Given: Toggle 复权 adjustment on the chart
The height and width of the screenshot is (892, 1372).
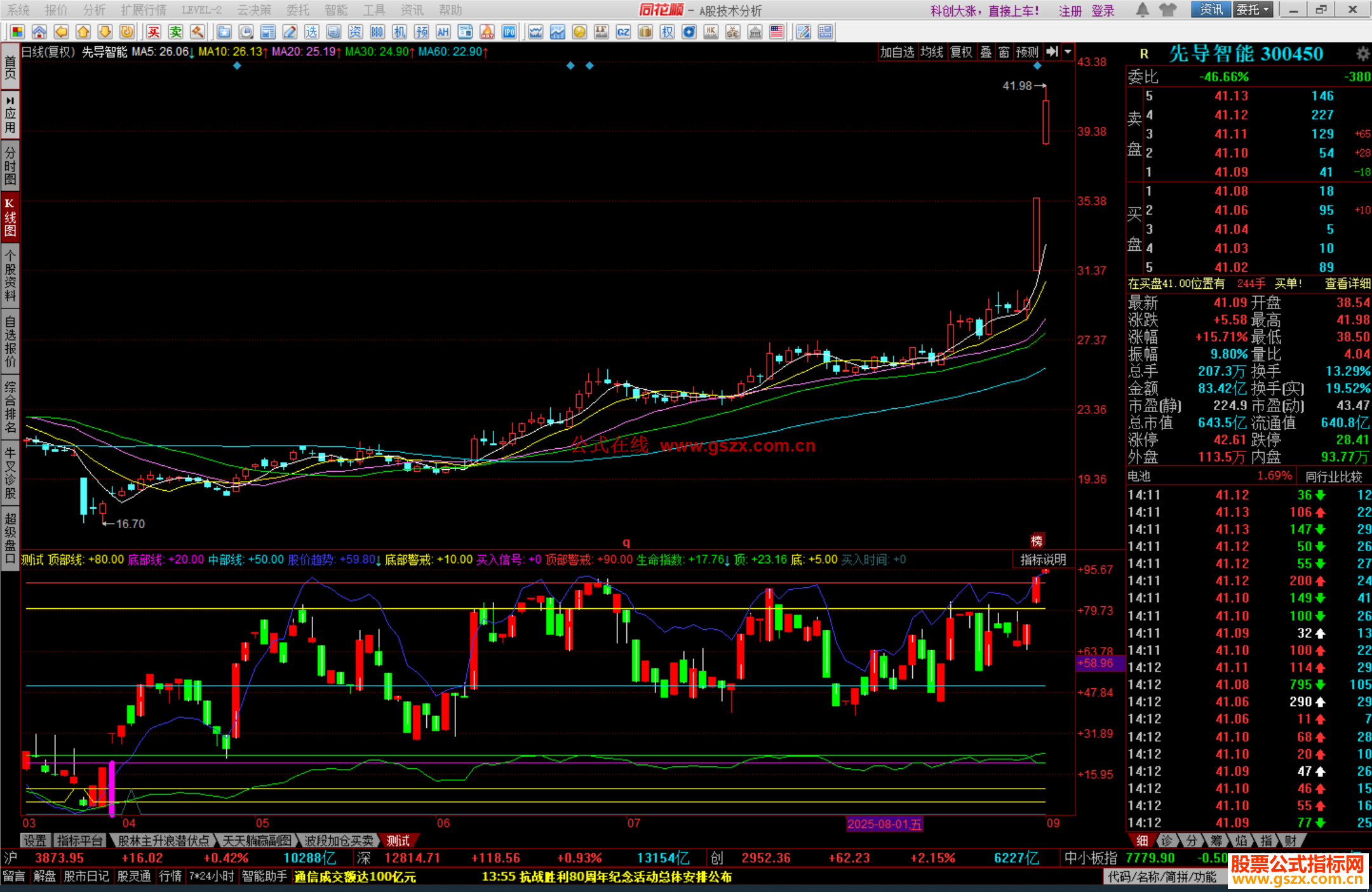Looking at the screenshot, I should pos(961,52).
